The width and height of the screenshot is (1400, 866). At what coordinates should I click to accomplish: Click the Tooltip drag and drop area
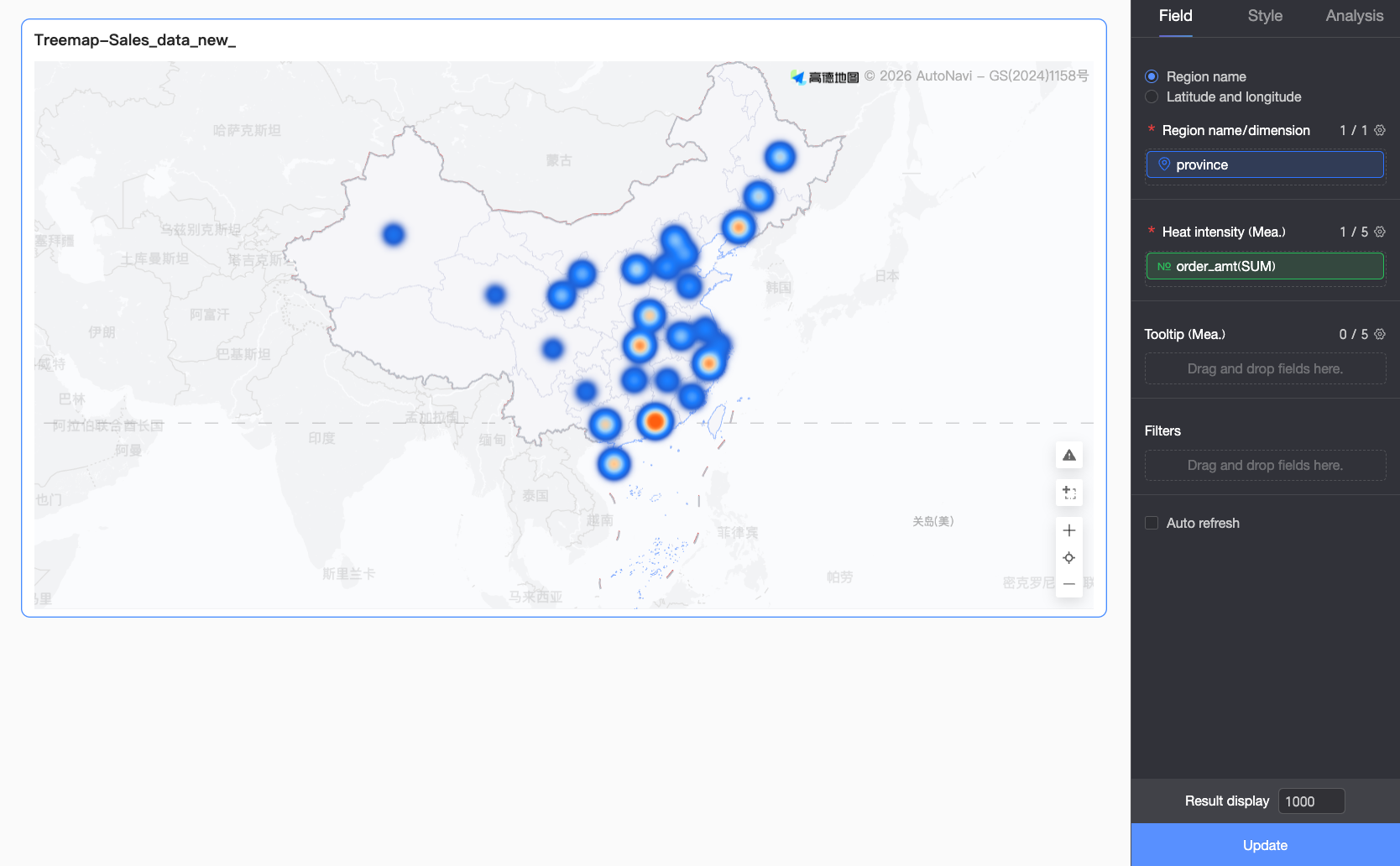pos(1265,368)
